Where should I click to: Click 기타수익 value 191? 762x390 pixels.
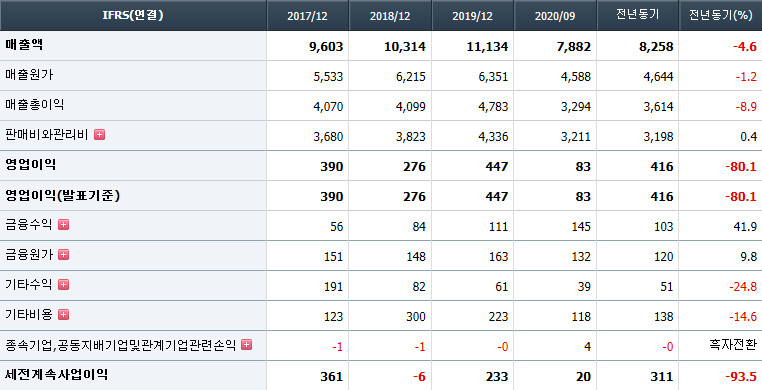pos(333,287)
